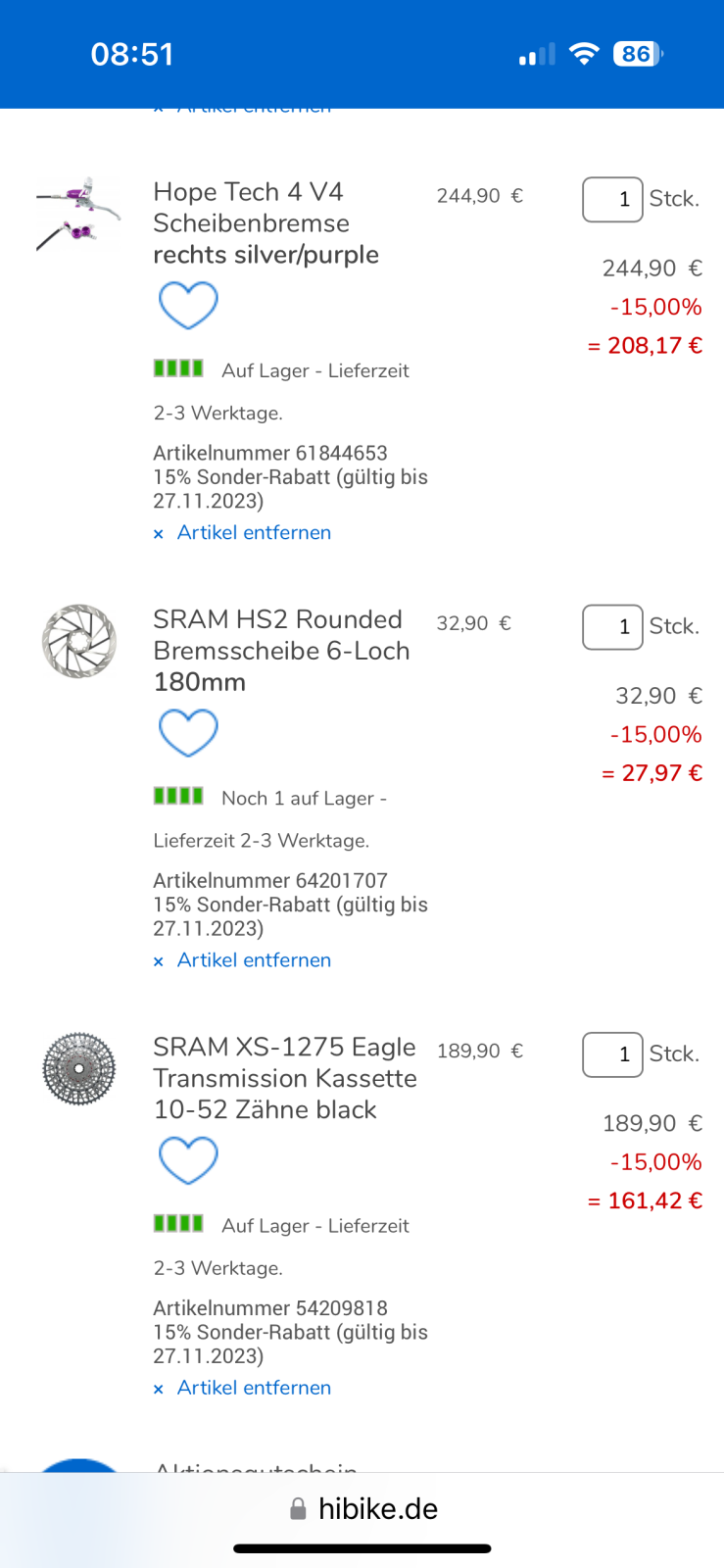Tap wishlist heart for SRAM HS2 Bremsscheibe
This screenshot has height=1568, width=724.
click(x=188, y=733)
